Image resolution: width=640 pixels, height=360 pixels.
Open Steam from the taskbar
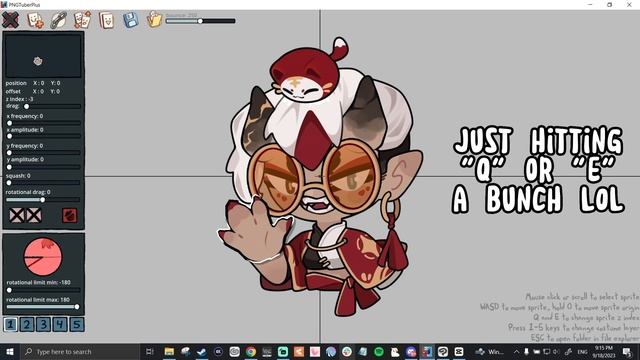(202, 351)
